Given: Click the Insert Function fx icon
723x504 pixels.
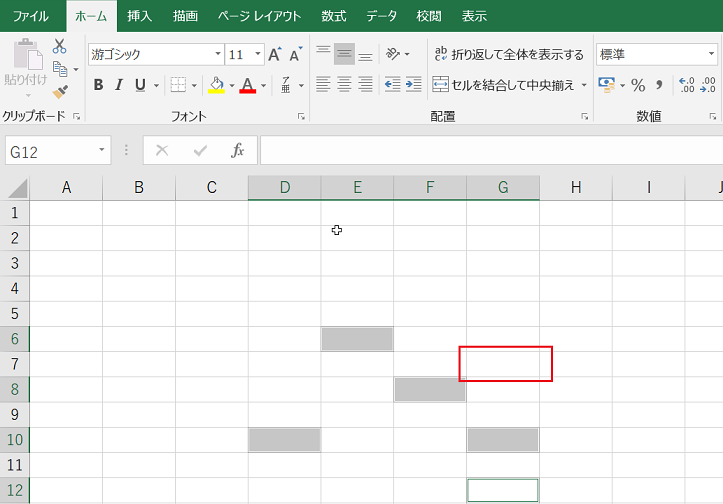Looking at the screenshot, I should [x=238, y=150].
